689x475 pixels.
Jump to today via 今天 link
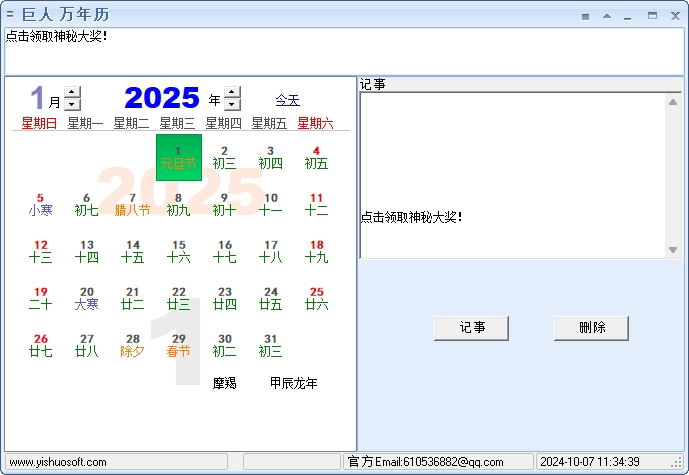(x=288, y=100)
